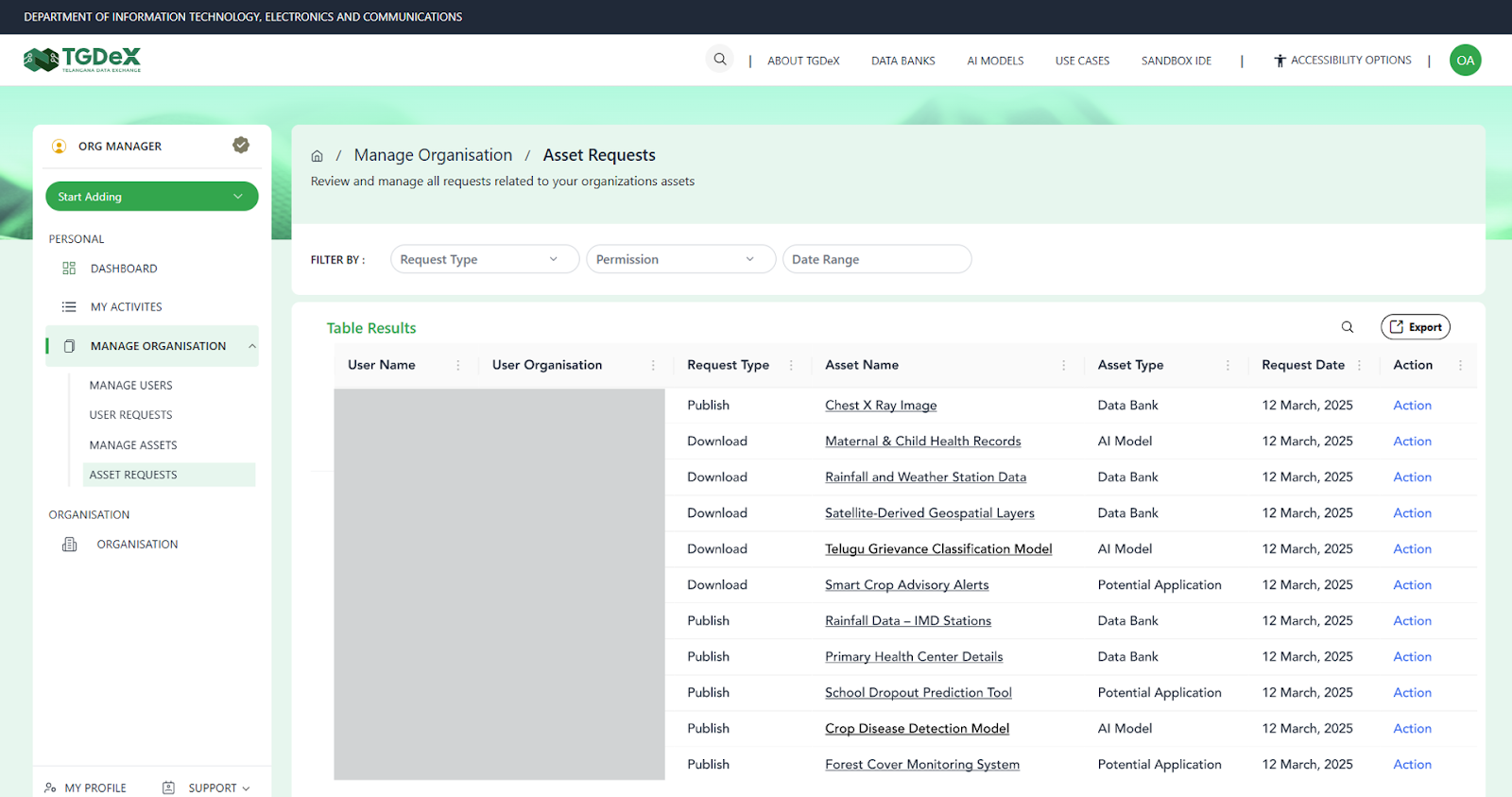This screenshot has width=1512, height=797.
Task: Open column menu dots for Asset Name
Action: pyautogui.click(x=1063, y=365)
